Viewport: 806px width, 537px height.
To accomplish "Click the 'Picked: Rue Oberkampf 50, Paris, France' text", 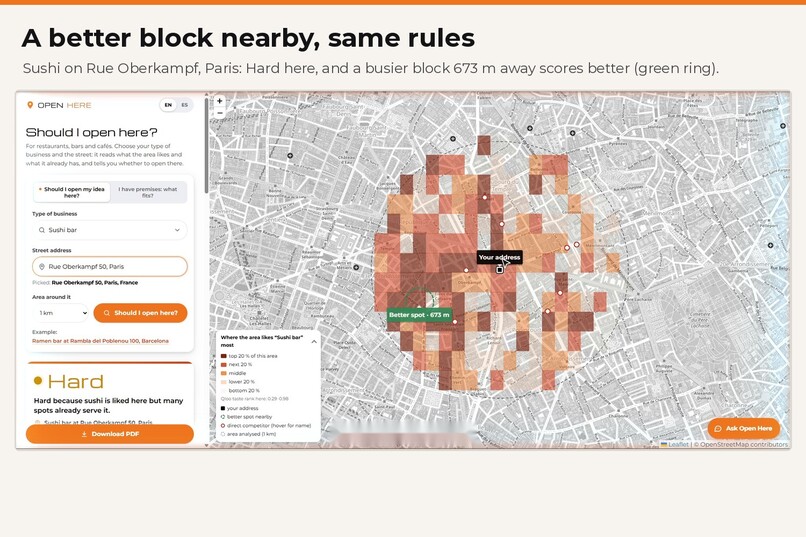I will 85,283.
